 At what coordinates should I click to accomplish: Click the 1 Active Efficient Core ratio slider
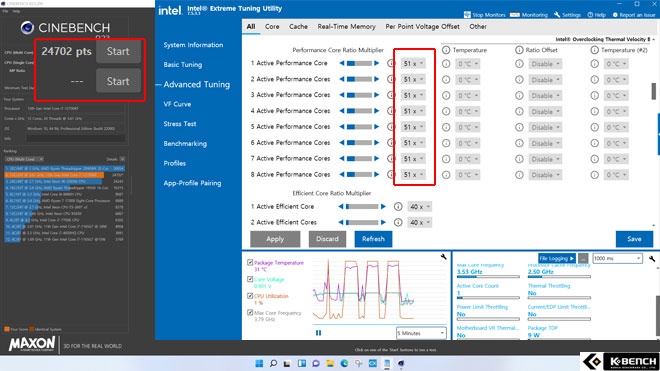click(x=362, y=206)
